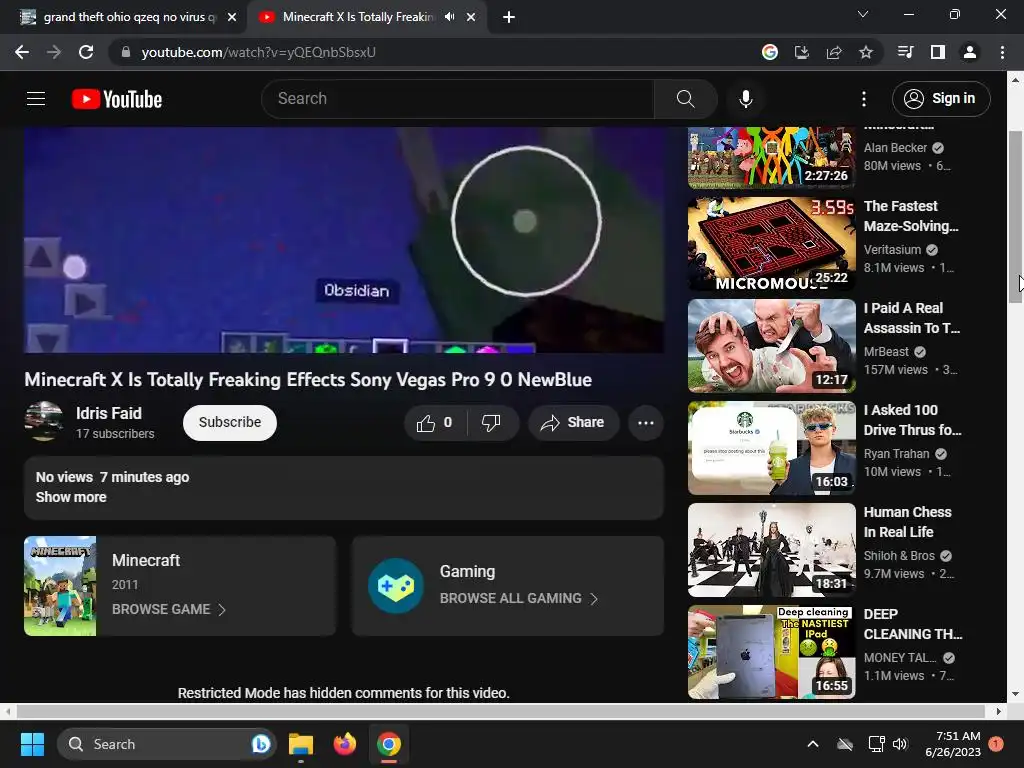Open the Idris Faid channel name link
Viewport: 1024px width, 768px height.
click(x=108, y=413)
